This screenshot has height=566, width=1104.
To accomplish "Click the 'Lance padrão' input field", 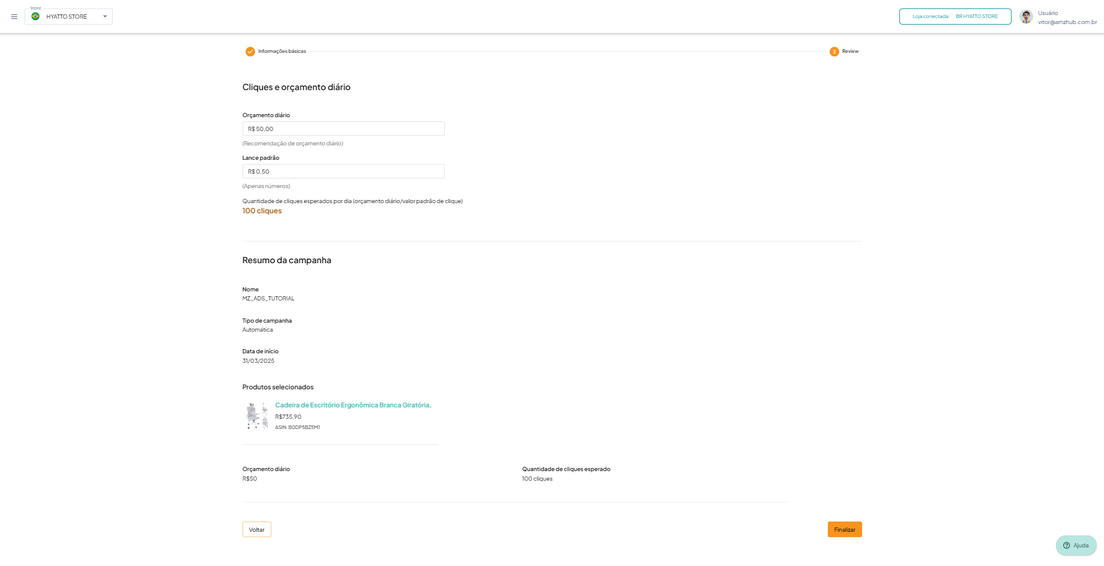I will [x=343, y=172].
